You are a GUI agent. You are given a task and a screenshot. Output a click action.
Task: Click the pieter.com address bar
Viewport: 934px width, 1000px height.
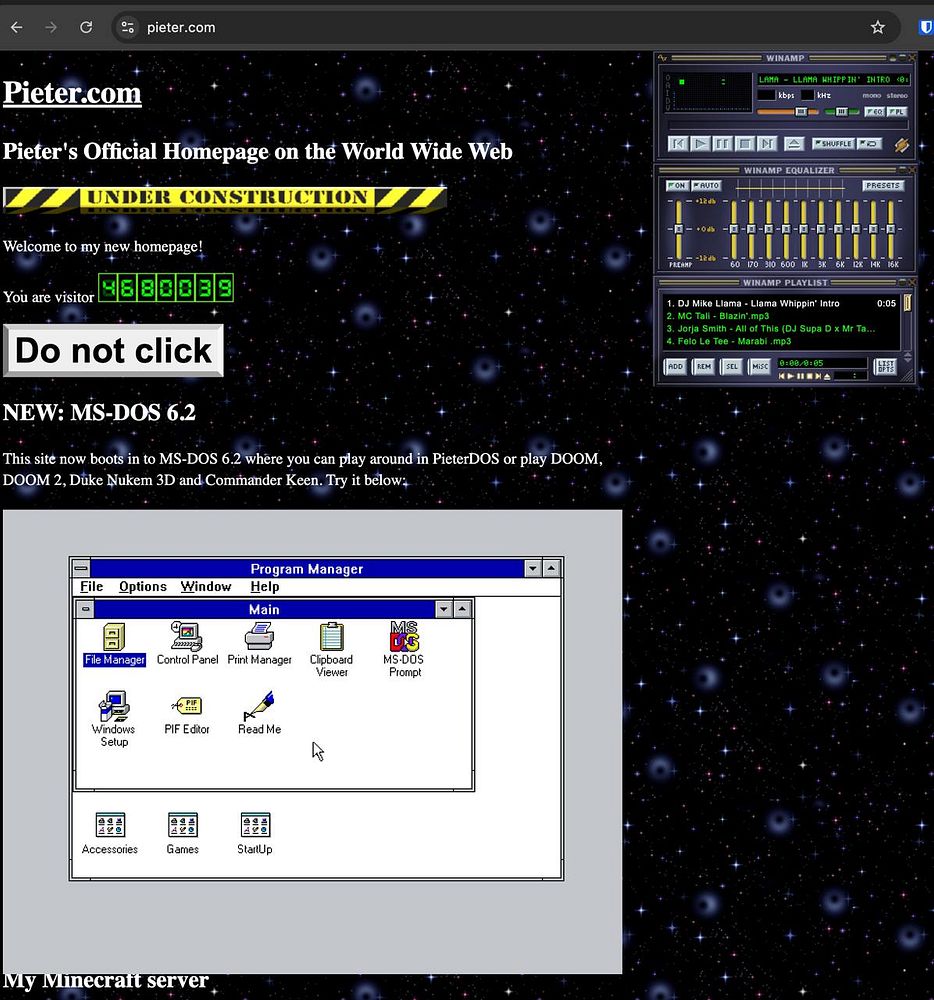(x=504, y=27)
